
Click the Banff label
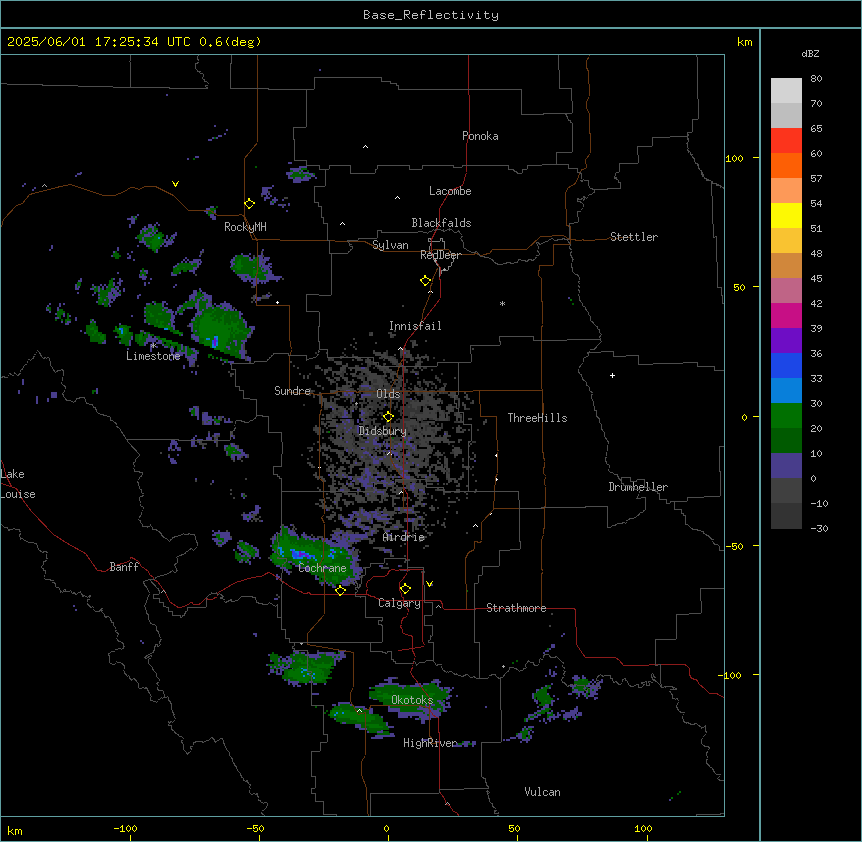click(x=124, y=567)
